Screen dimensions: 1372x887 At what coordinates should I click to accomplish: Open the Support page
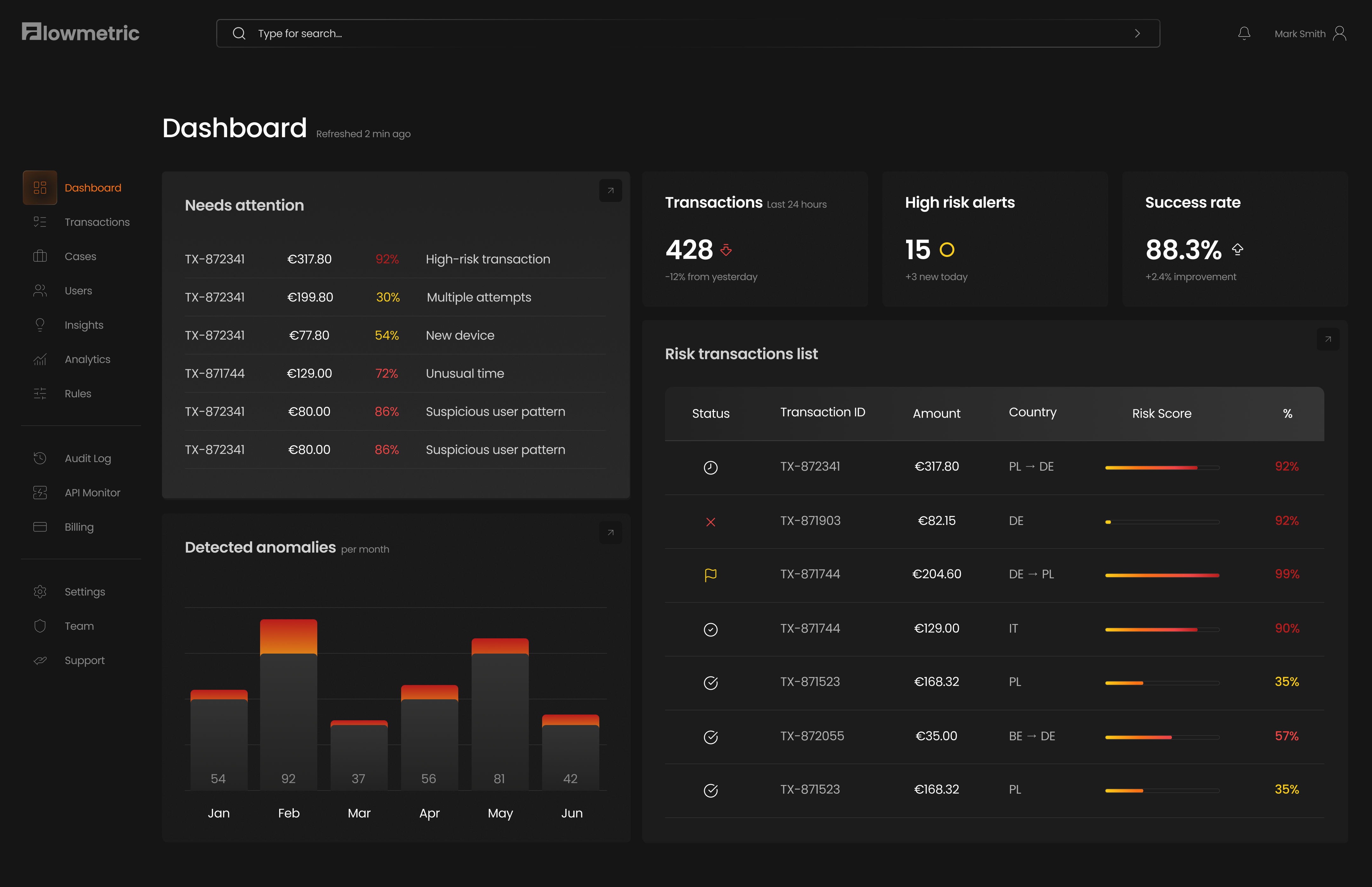(x=85, y=660)
